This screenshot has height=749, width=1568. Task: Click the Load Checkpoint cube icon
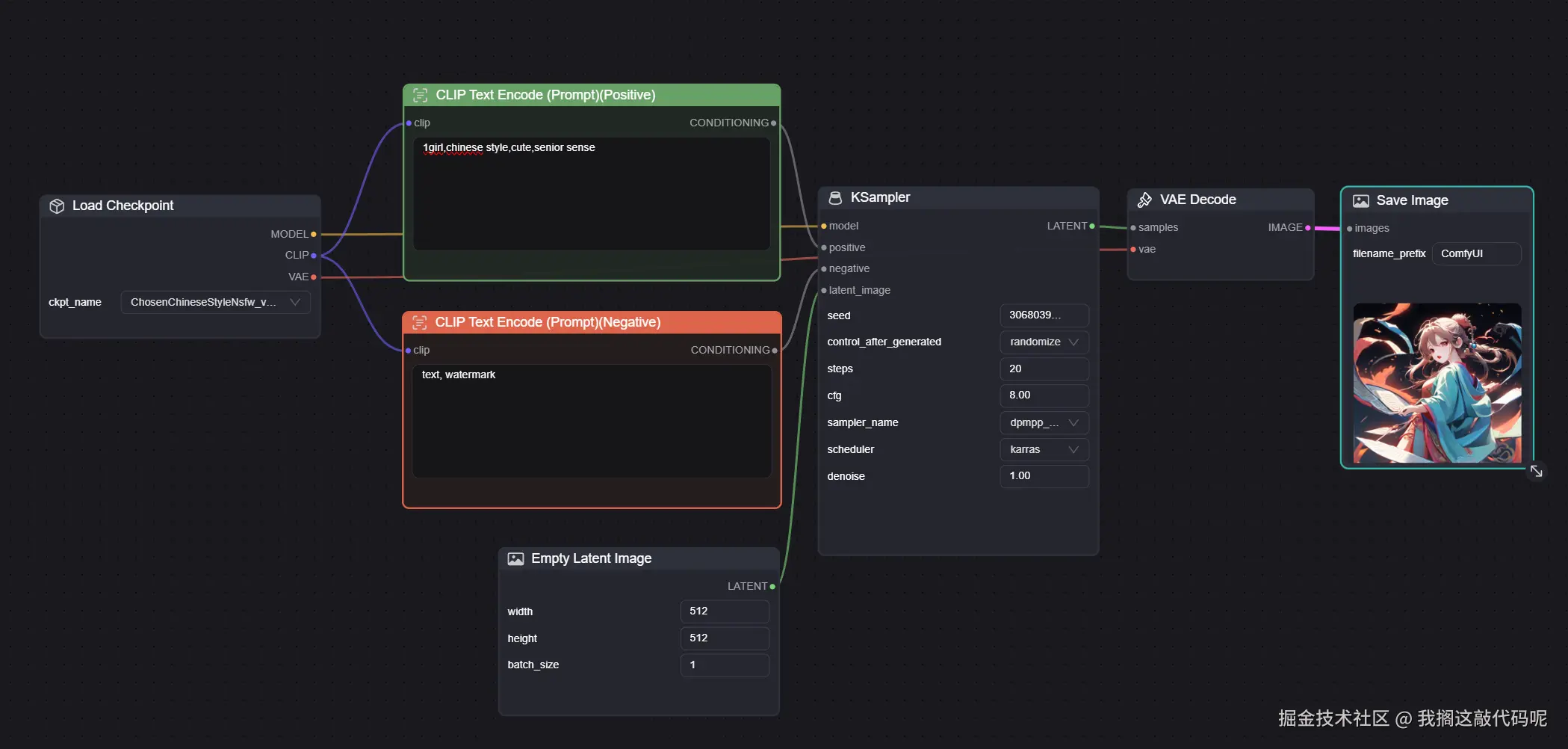pyautogui.click(x=57, y=206)
